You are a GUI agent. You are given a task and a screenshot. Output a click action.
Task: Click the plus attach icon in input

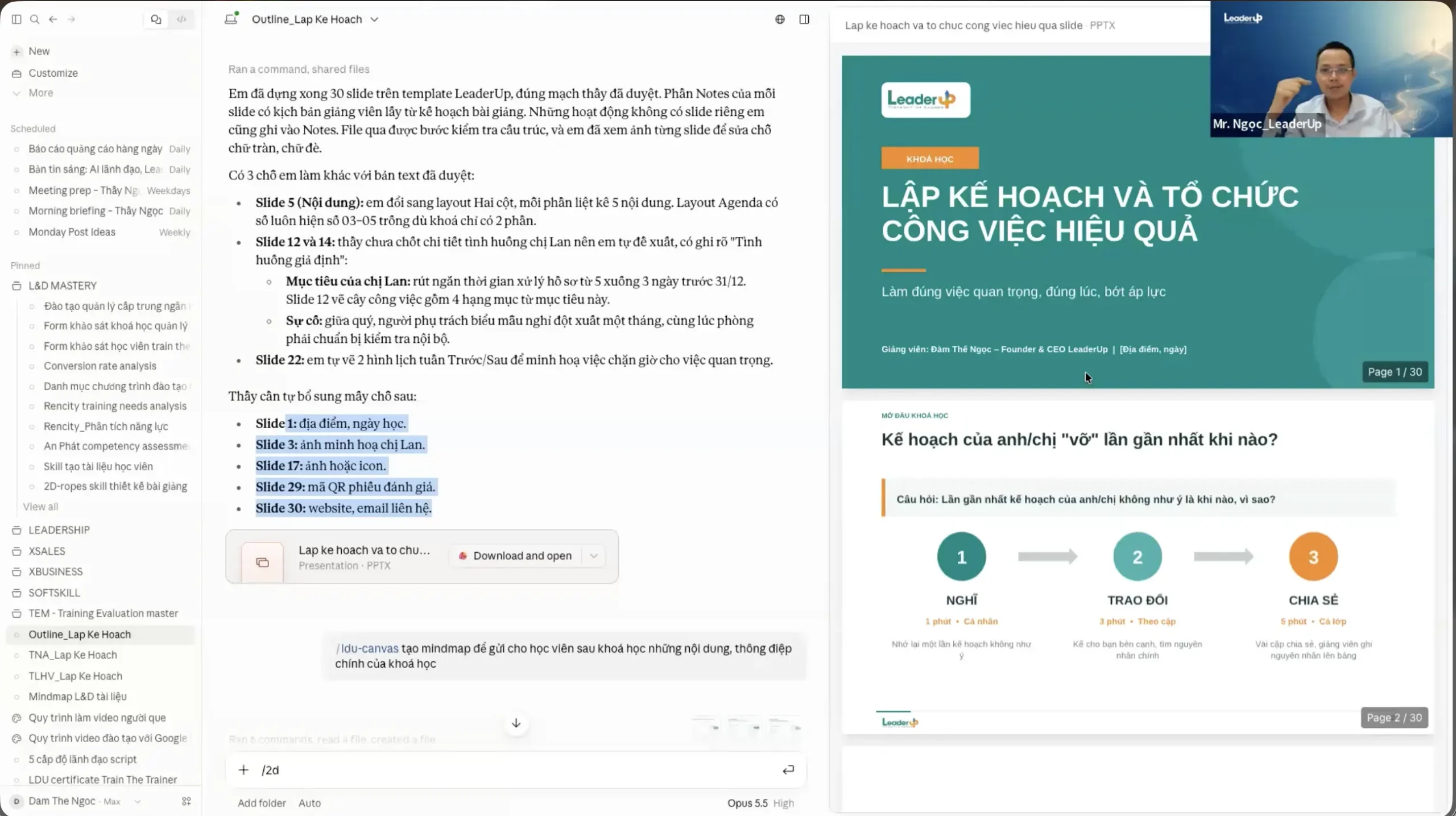click(243, 770)
